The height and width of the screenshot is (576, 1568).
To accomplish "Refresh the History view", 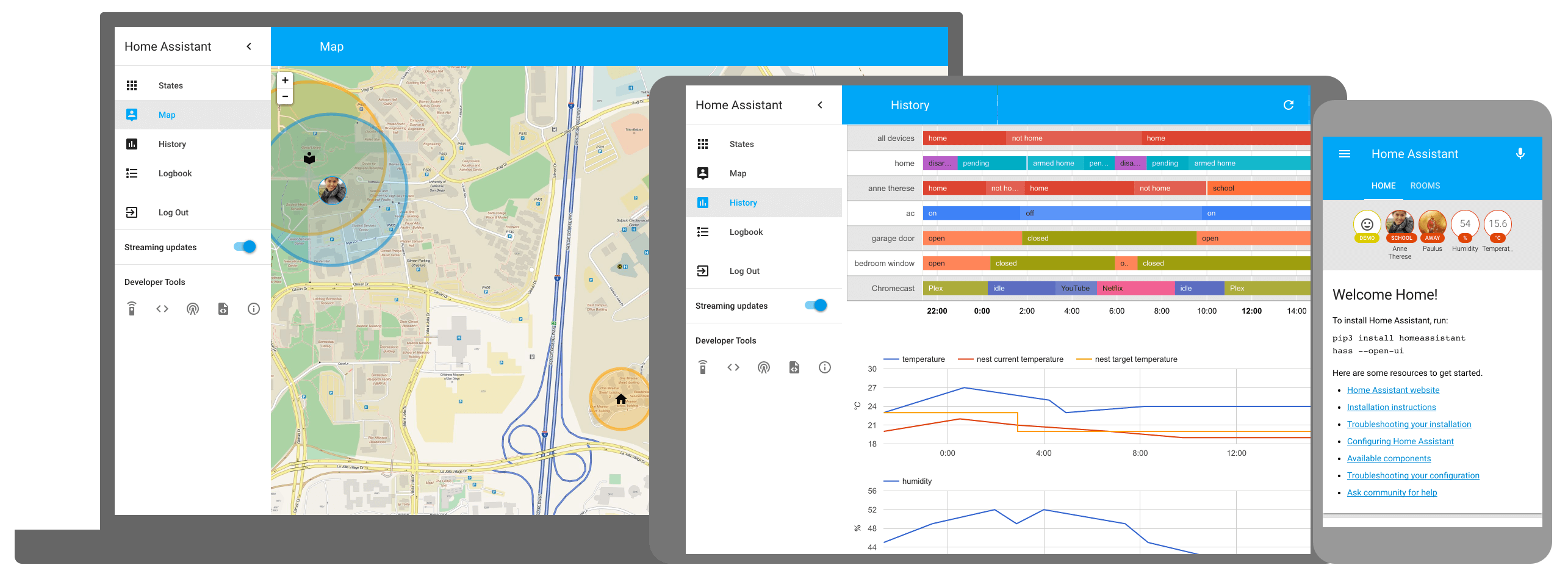I will [x=1289, y=105].
